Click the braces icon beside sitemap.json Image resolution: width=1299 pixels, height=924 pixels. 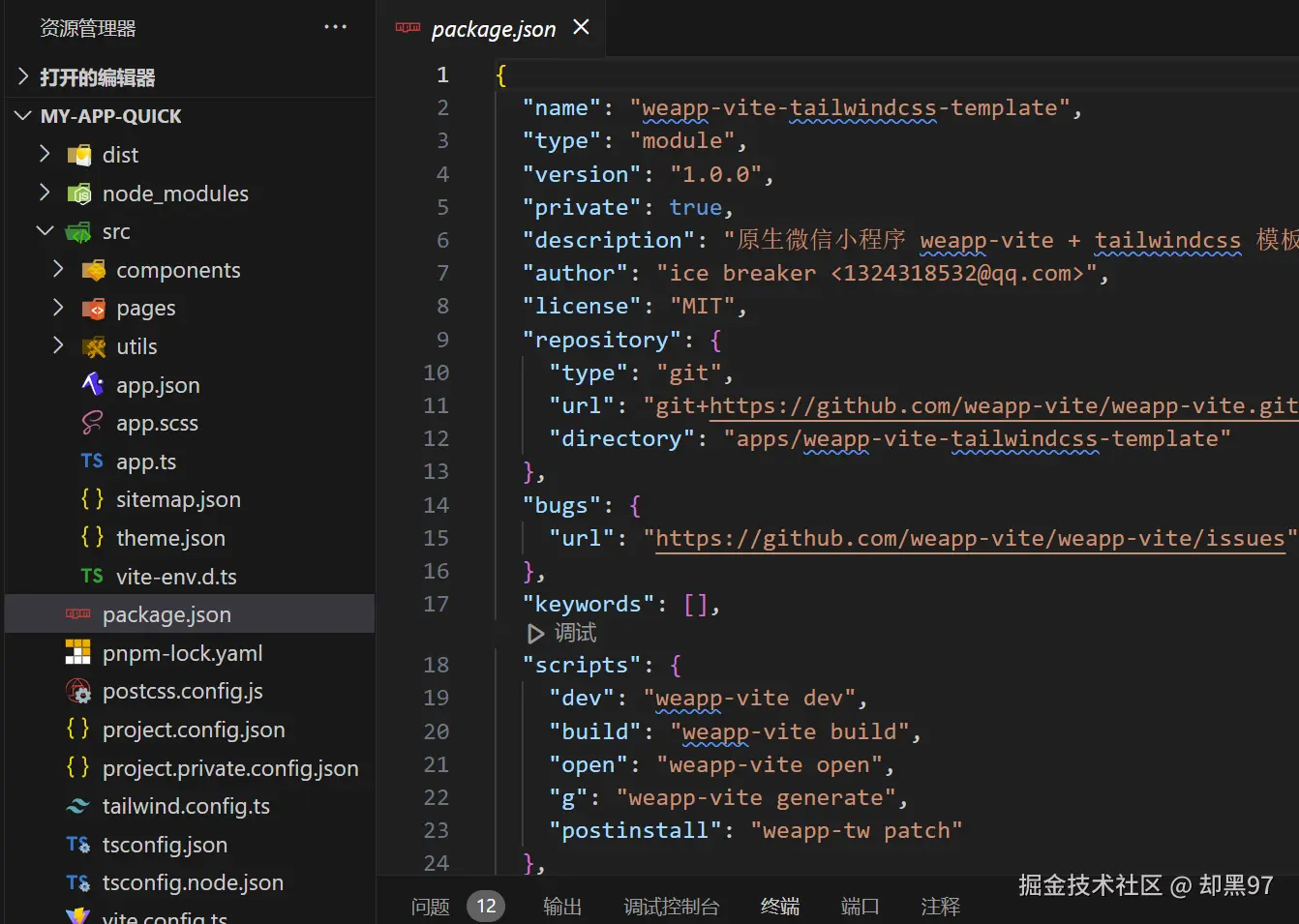[x=92, y=499]
